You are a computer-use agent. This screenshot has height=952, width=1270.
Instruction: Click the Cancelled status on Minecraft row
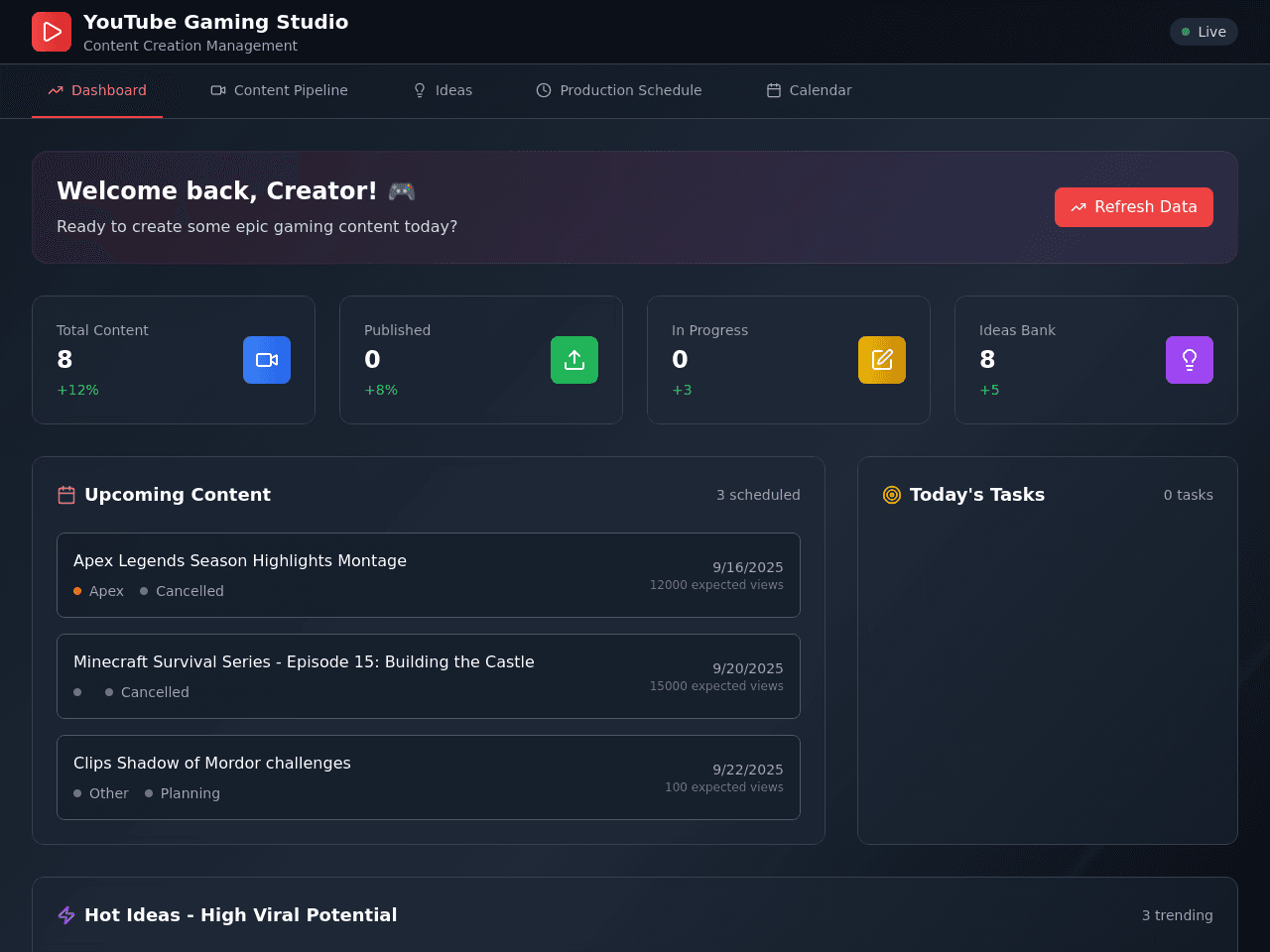pos(147,692)
